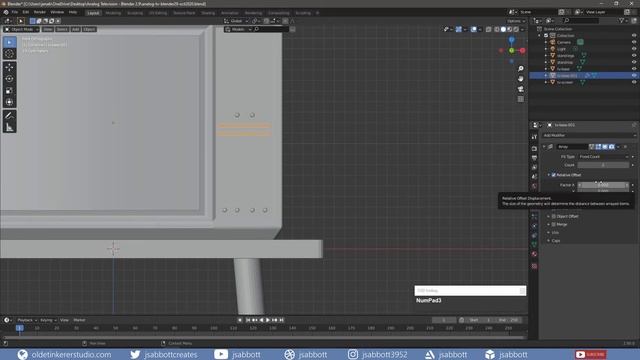This screenshot has width=640, height=360.
Task: Enable the Merge checkbox
Action: point(554,224)
